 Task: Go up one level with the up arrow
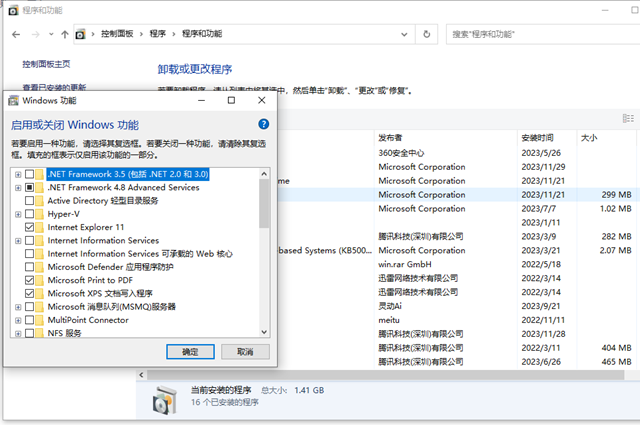[x=64, y=34]
